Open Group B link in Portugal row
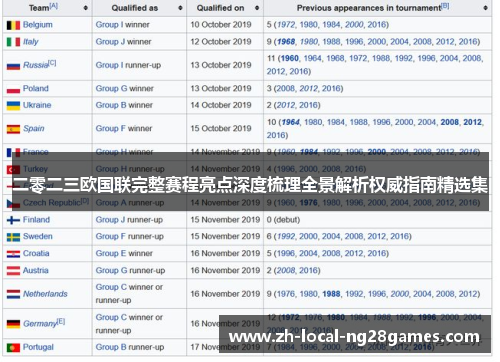Image resolution: width=500 pixels, height=362 pixels. click(111, 347)
